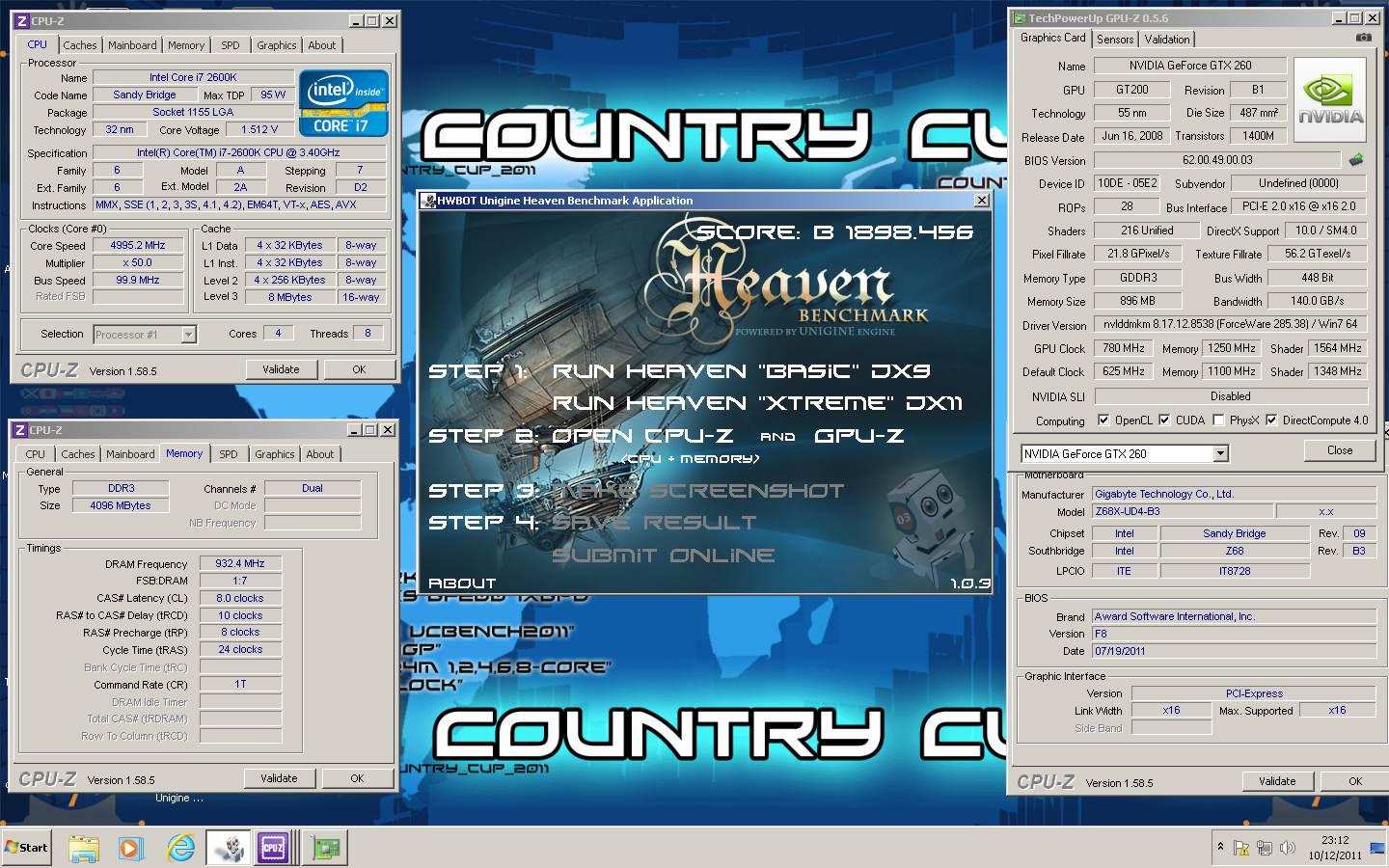Click the Intel Core i7 logo in CPU-Z
The image size is (1389, 868).
pyautogui.click(x=344, y=102)
